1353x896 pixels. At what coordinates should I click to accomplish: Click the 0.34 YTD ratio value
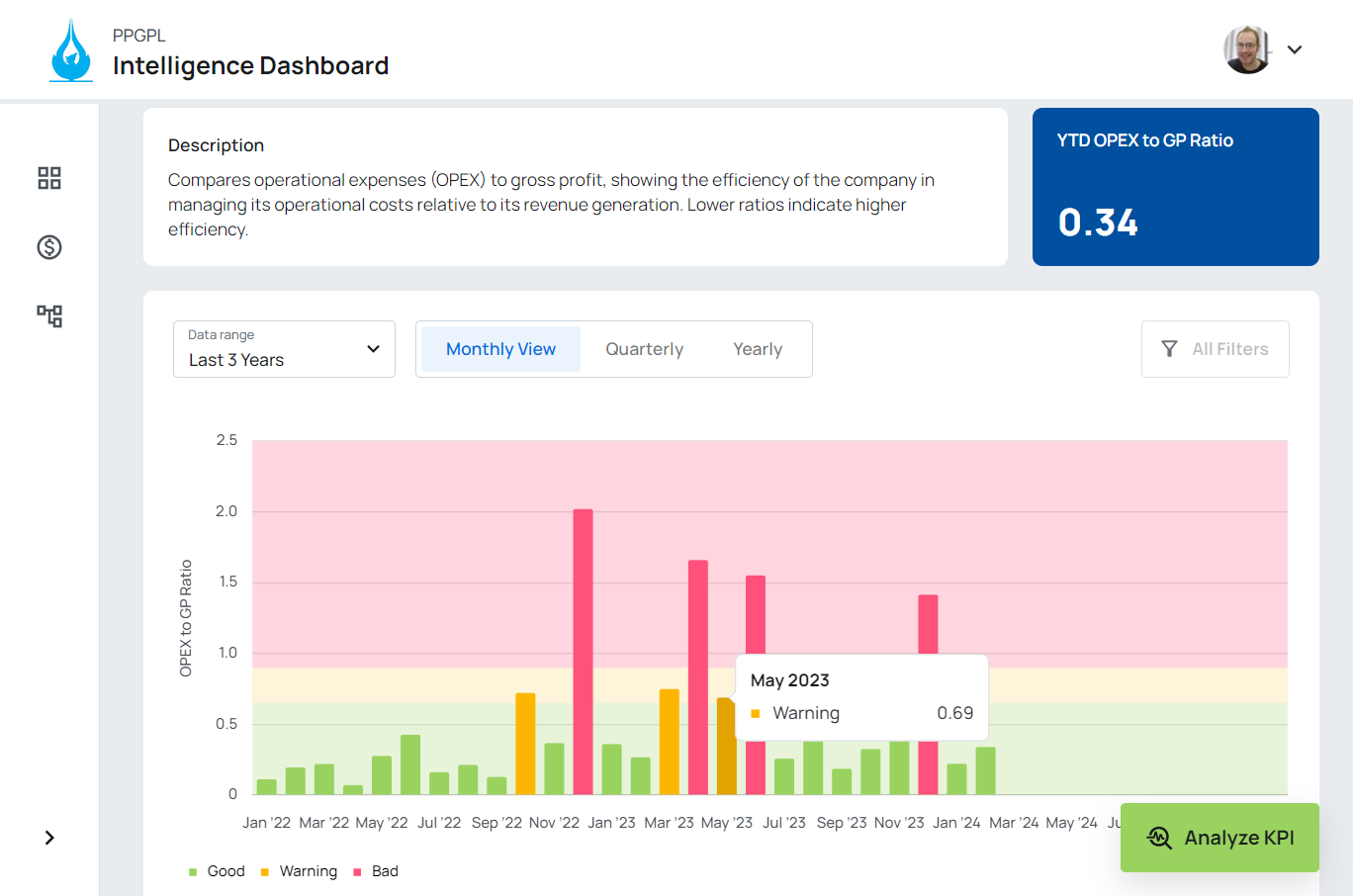click(x=1098, y=223)
